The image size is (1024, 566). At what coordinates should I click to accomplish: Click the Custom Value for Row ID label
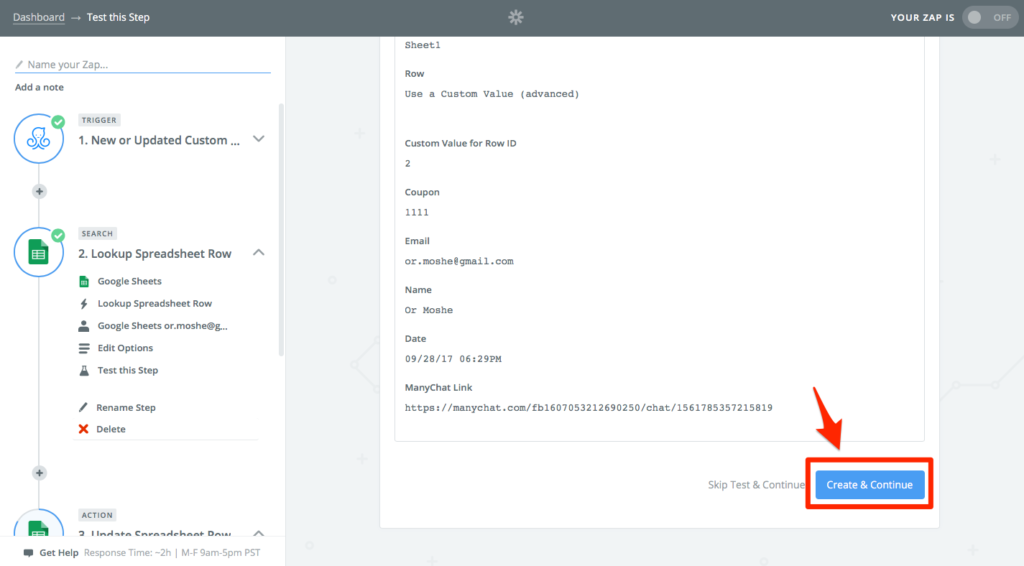coord(460,143)
